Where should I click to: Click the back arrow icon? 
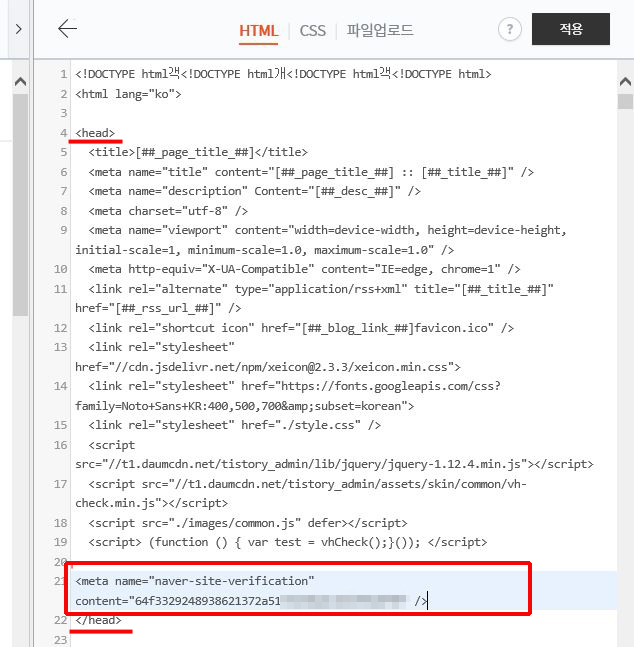tap(67, 29)
